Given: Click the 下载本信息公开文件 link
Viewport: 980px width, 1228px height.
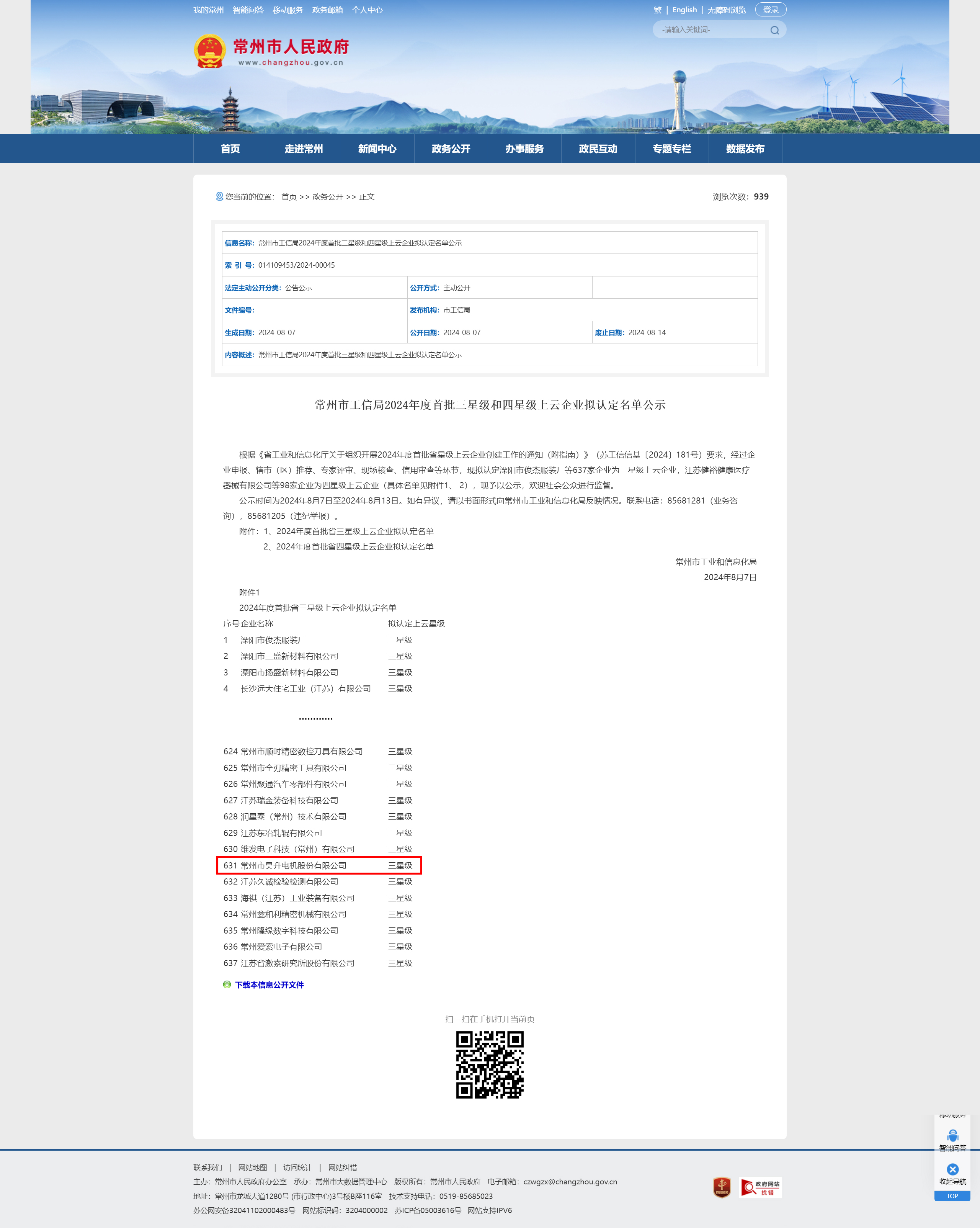Looking at the screenshot, I should click(x=269, y=985).
